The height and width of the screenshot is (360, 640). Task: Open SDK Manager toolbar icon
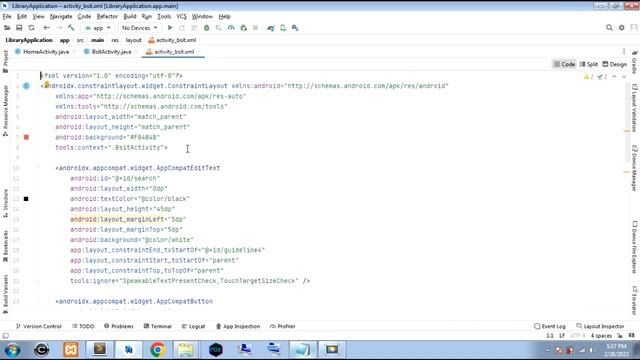[295, 28]
